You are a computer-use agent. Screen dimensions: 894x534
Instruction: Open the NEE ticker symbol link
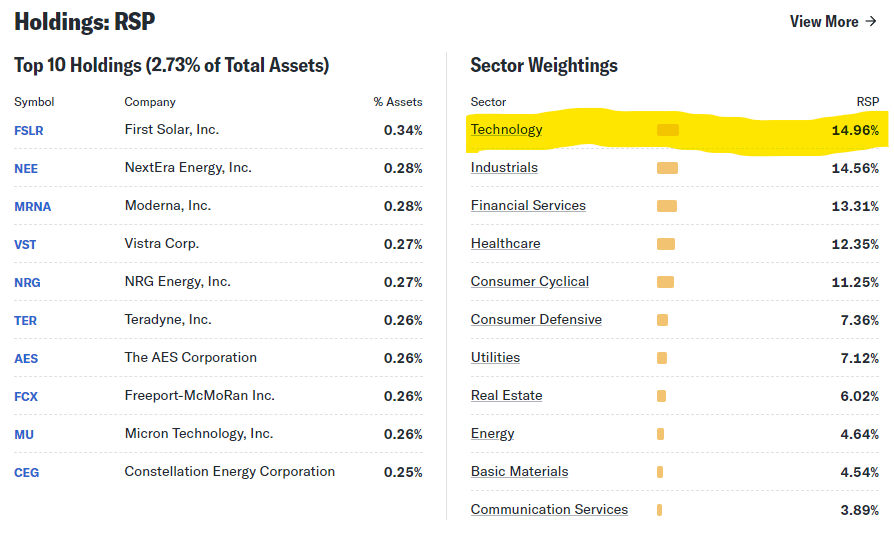tap(26, 168)
